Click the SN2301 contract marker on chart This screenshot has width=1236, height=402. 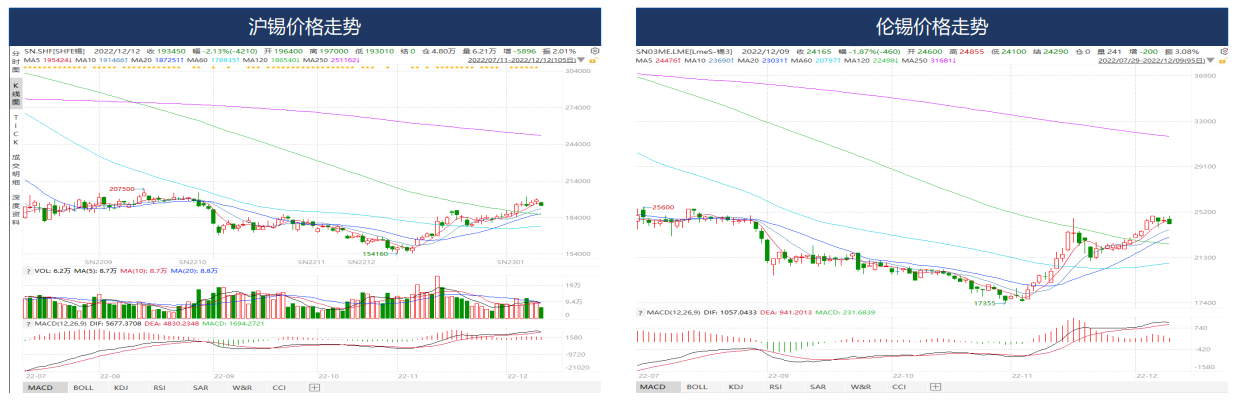(512, 262)
